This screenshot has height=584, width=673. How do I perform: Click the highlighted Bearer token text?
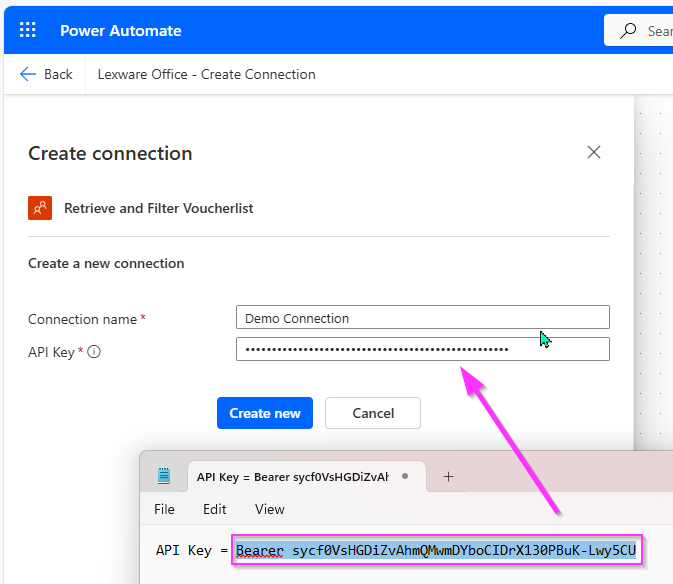pyautogui.click(x=436, y=550)
